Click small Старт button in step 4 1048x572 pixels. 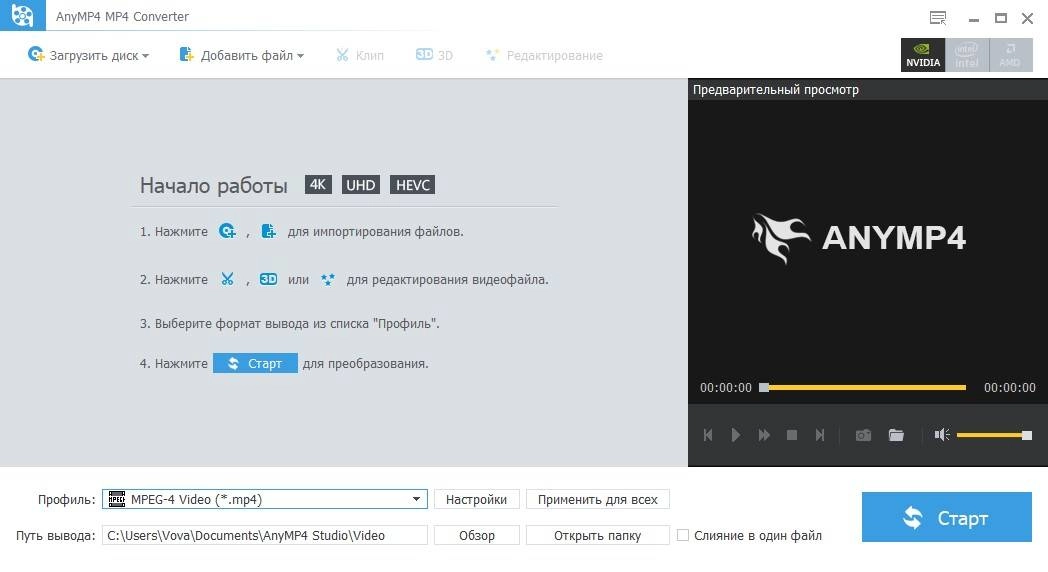click(255, 363)
